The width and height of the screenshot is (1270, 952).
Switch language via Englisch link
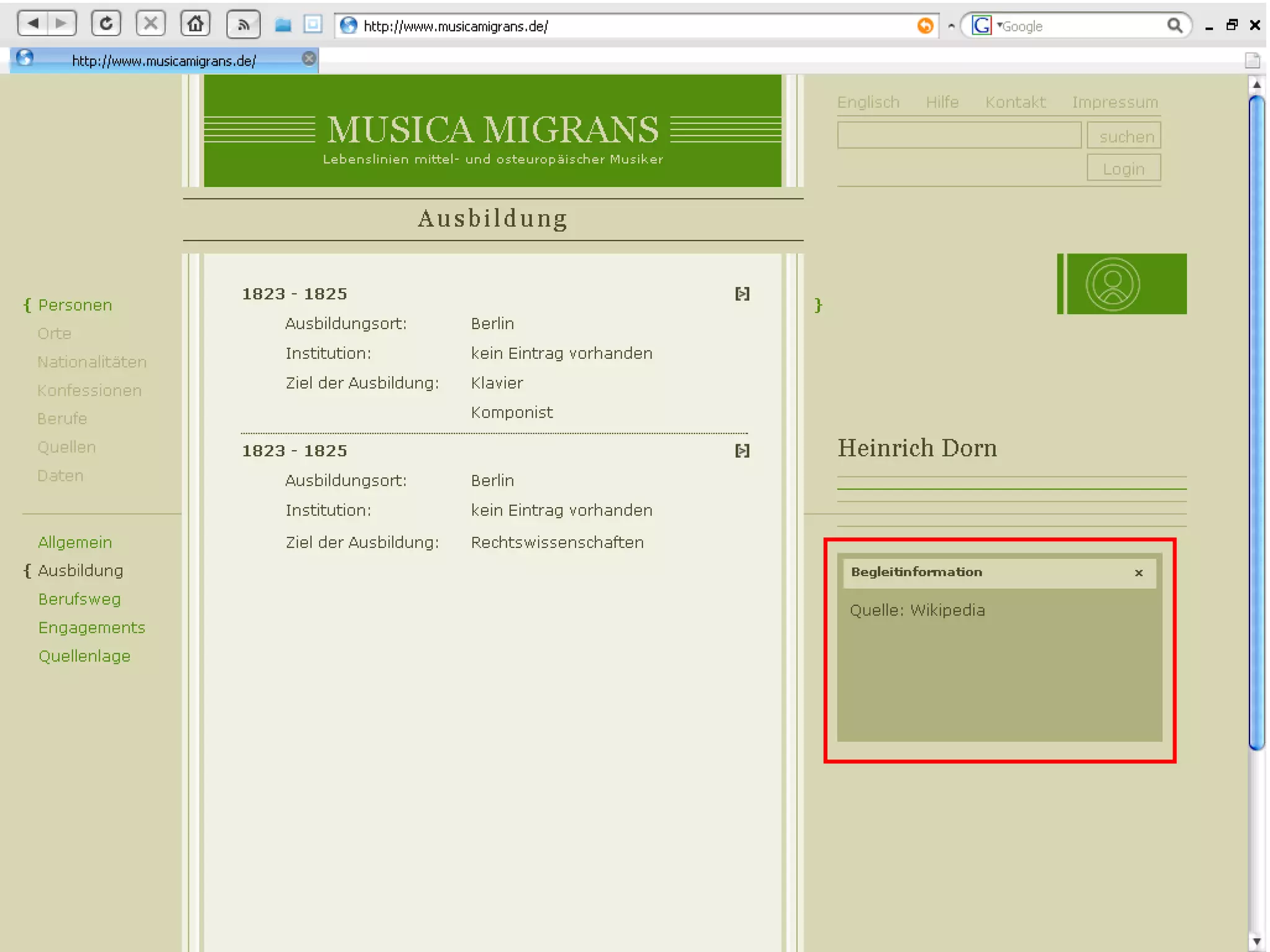coord(868,102)
